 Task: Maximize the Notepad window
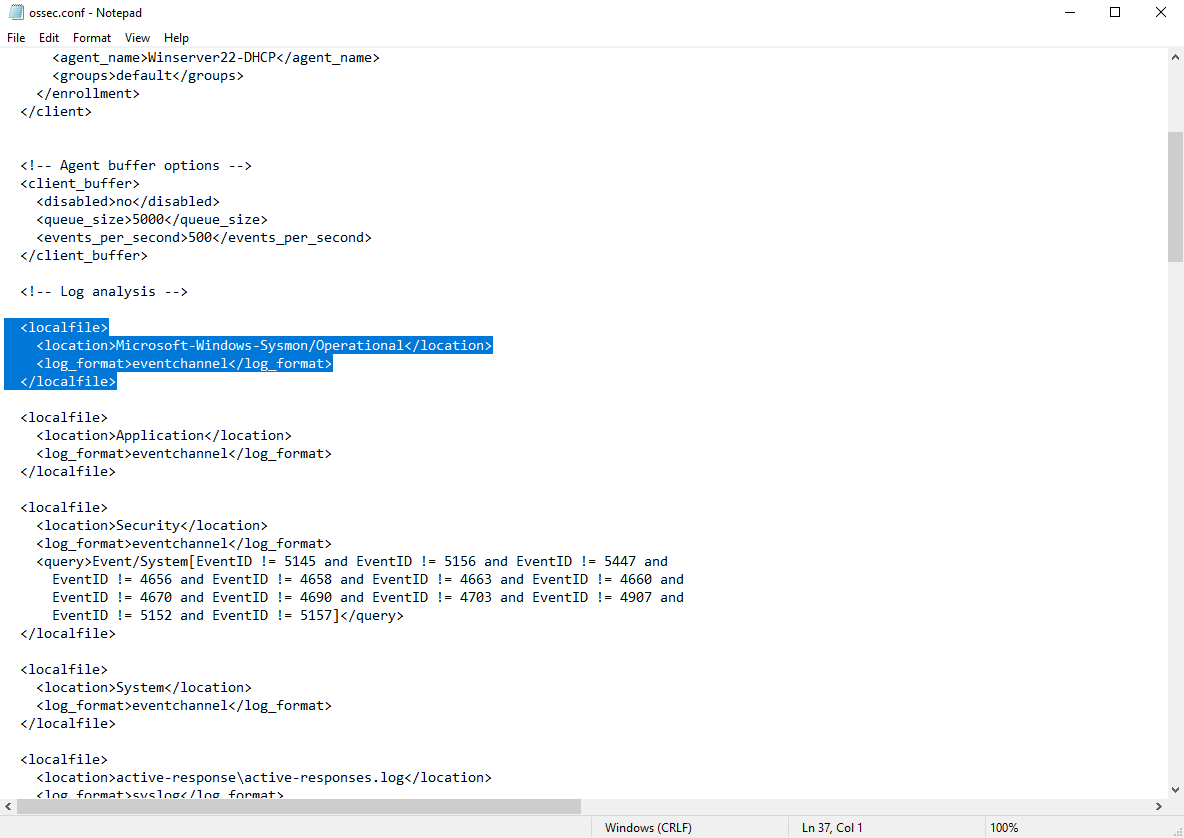click(1115, 13)
